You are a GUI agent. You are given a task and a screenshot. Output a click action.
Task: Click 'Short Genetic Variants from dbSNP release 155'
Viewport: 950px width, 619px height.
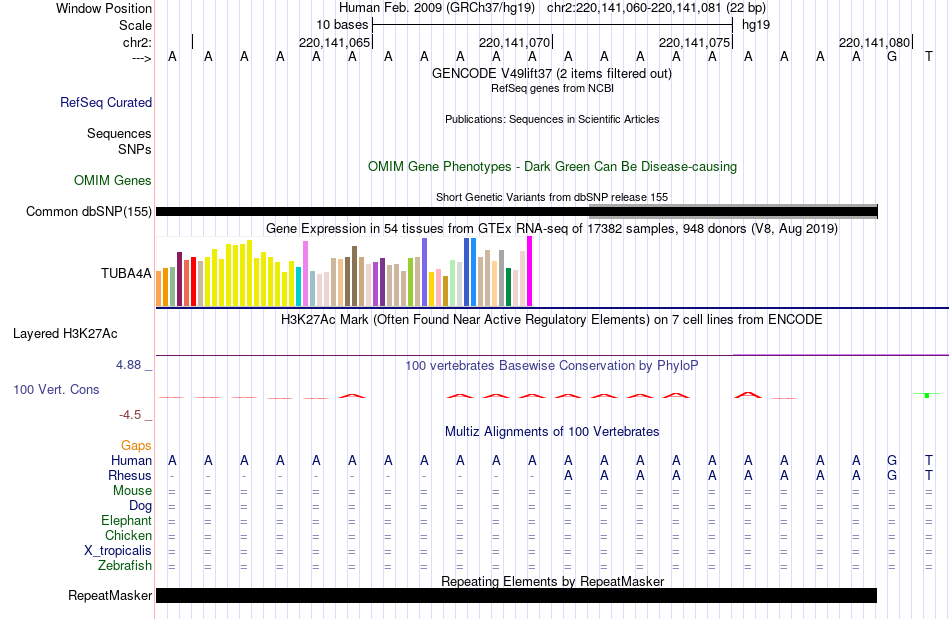click(x=552, y=197)
